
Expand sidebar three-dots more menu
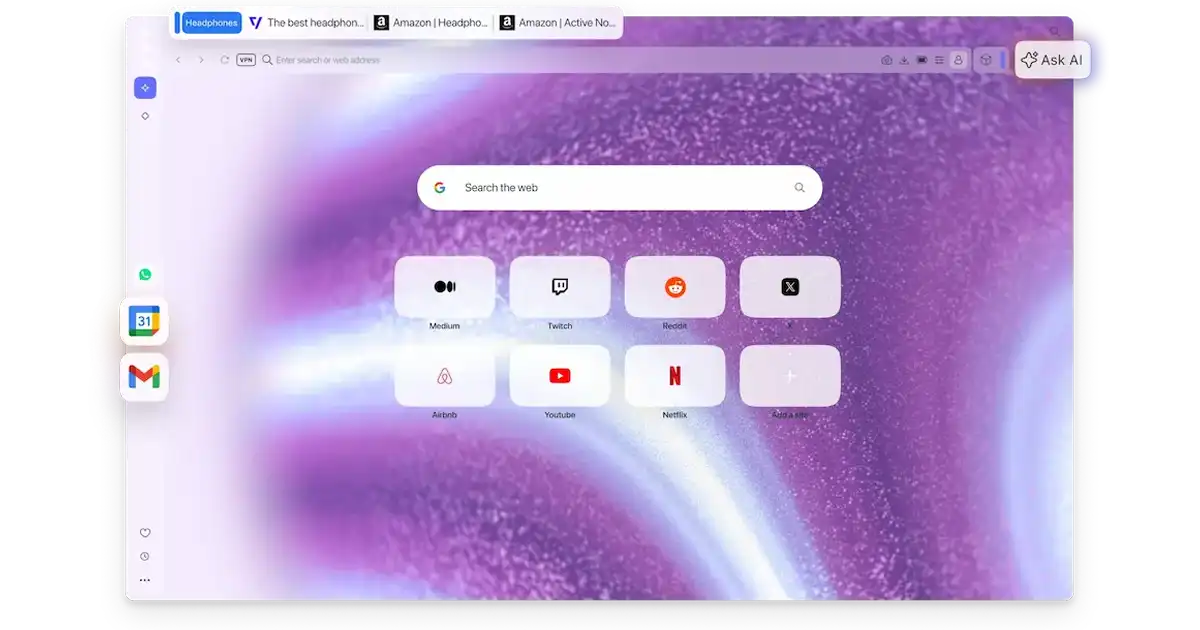(145, 580)
